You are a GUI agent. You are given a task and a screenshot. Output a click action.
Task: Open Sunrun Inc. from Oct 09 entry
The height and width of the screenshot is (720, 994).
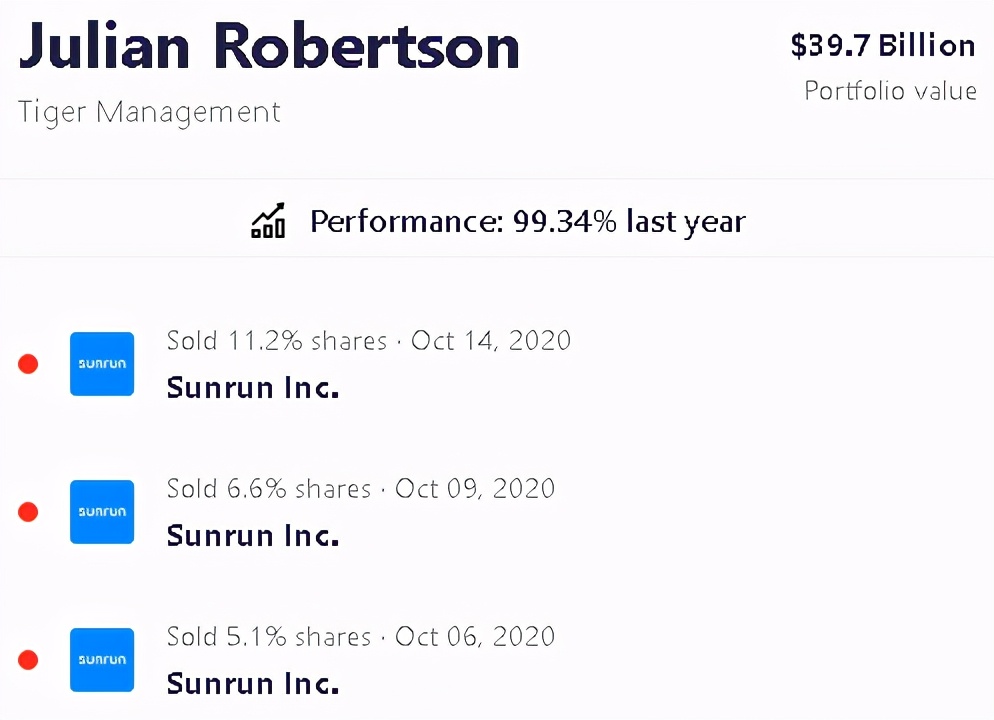(253, 536)
